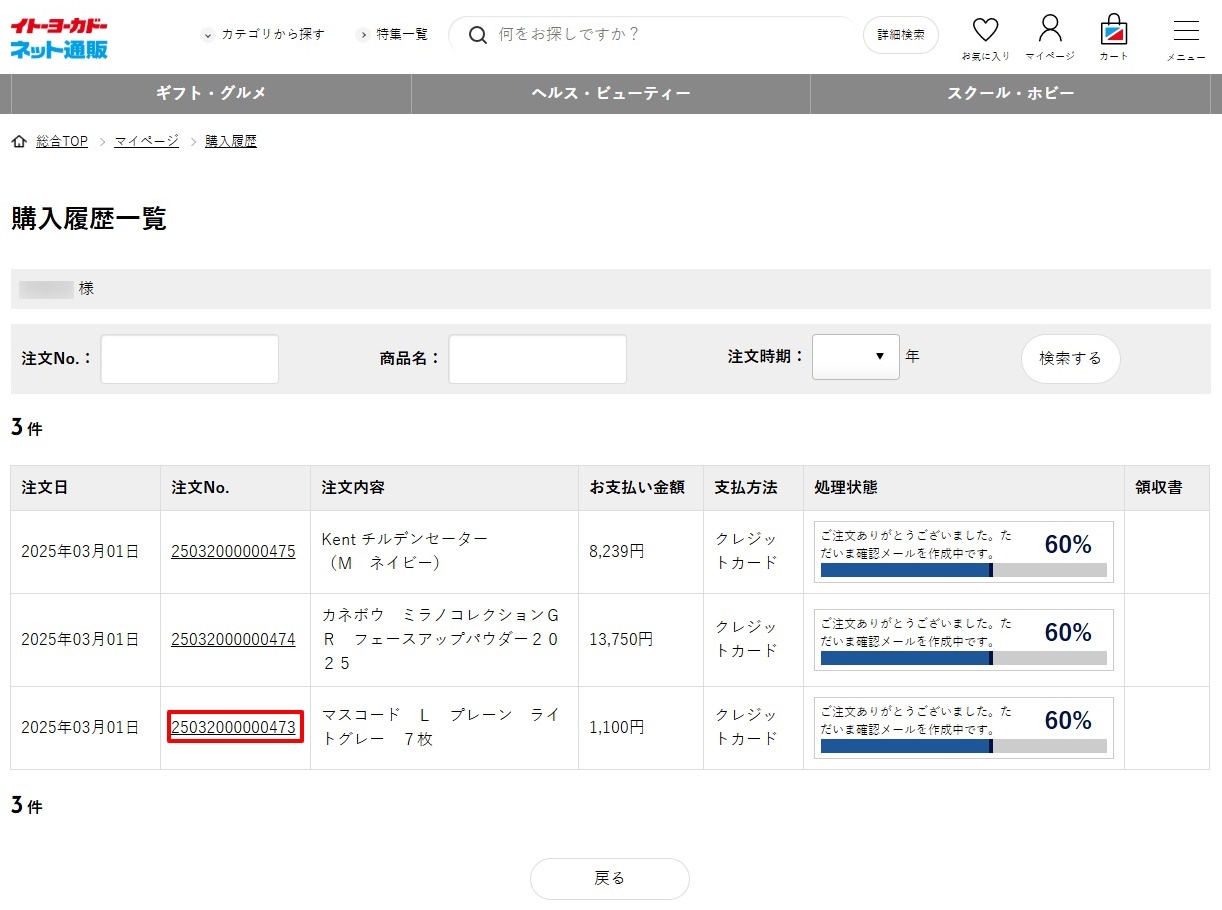Image resolution: width=1222 pixels, height=910 pixels.
Task: Expand 特集一覧 chevron
Action: pyautogui.click(x=363, y=35)
